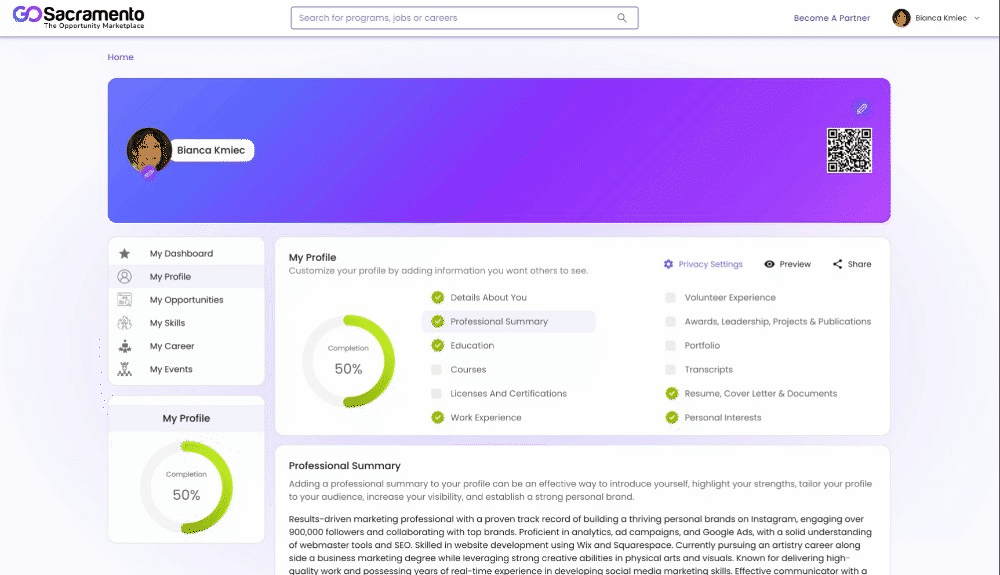This screenshot has height=575, width=1000.
Task: Open the Transcripts section link
Action: pos(709,370)
